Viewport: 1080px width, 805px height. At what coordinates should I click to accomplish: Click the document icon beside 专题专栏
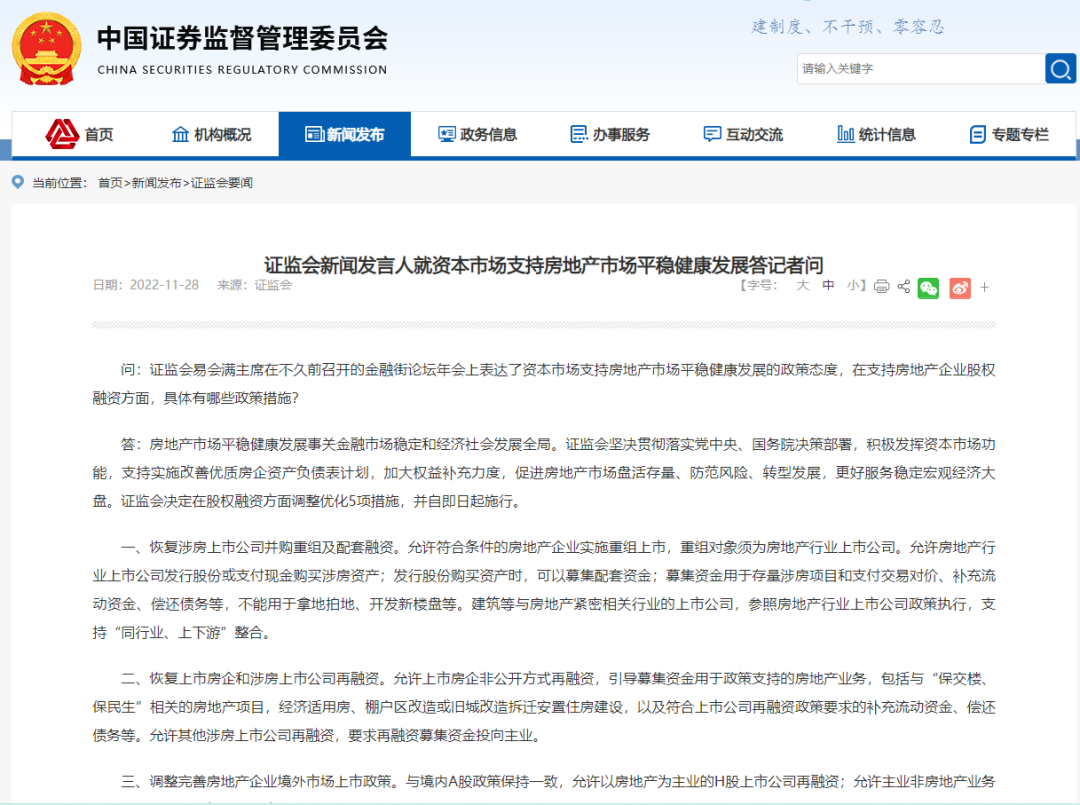(977, 134)
